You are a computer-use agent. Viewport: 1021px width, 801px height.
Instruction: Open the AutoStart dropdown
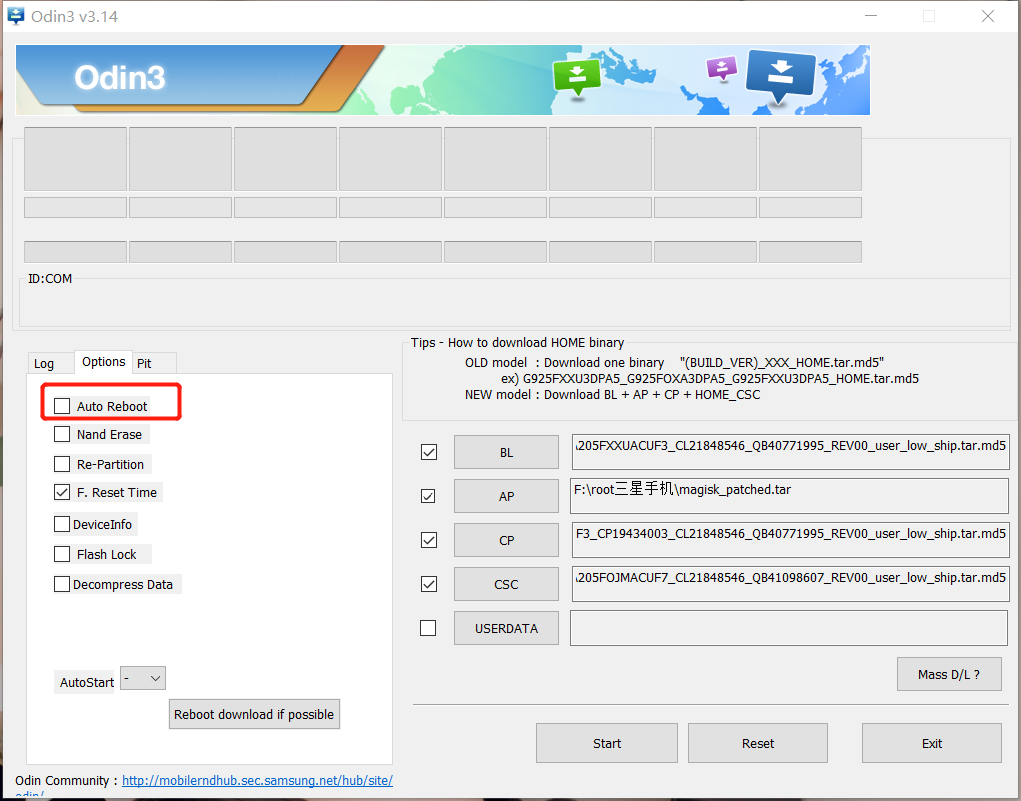coord(143,678)
